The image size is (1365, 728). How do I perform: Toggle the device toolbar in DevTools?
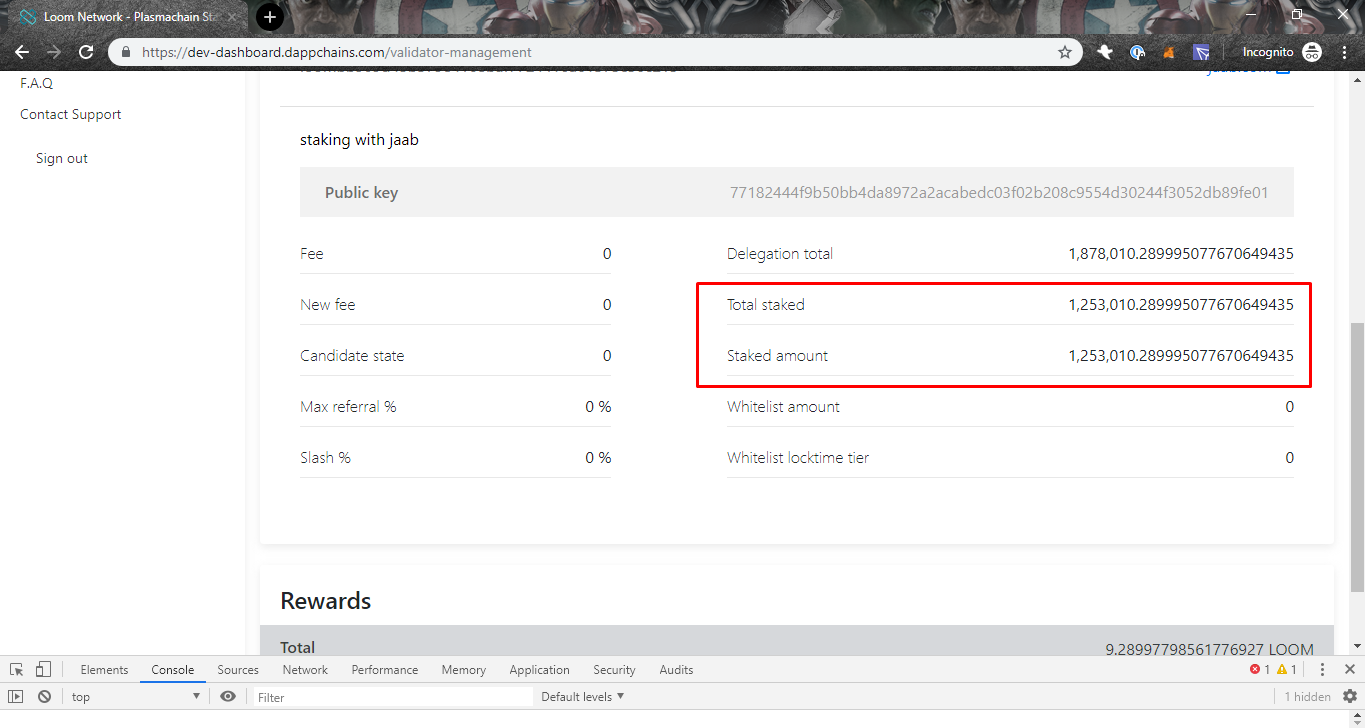(43, 668)
